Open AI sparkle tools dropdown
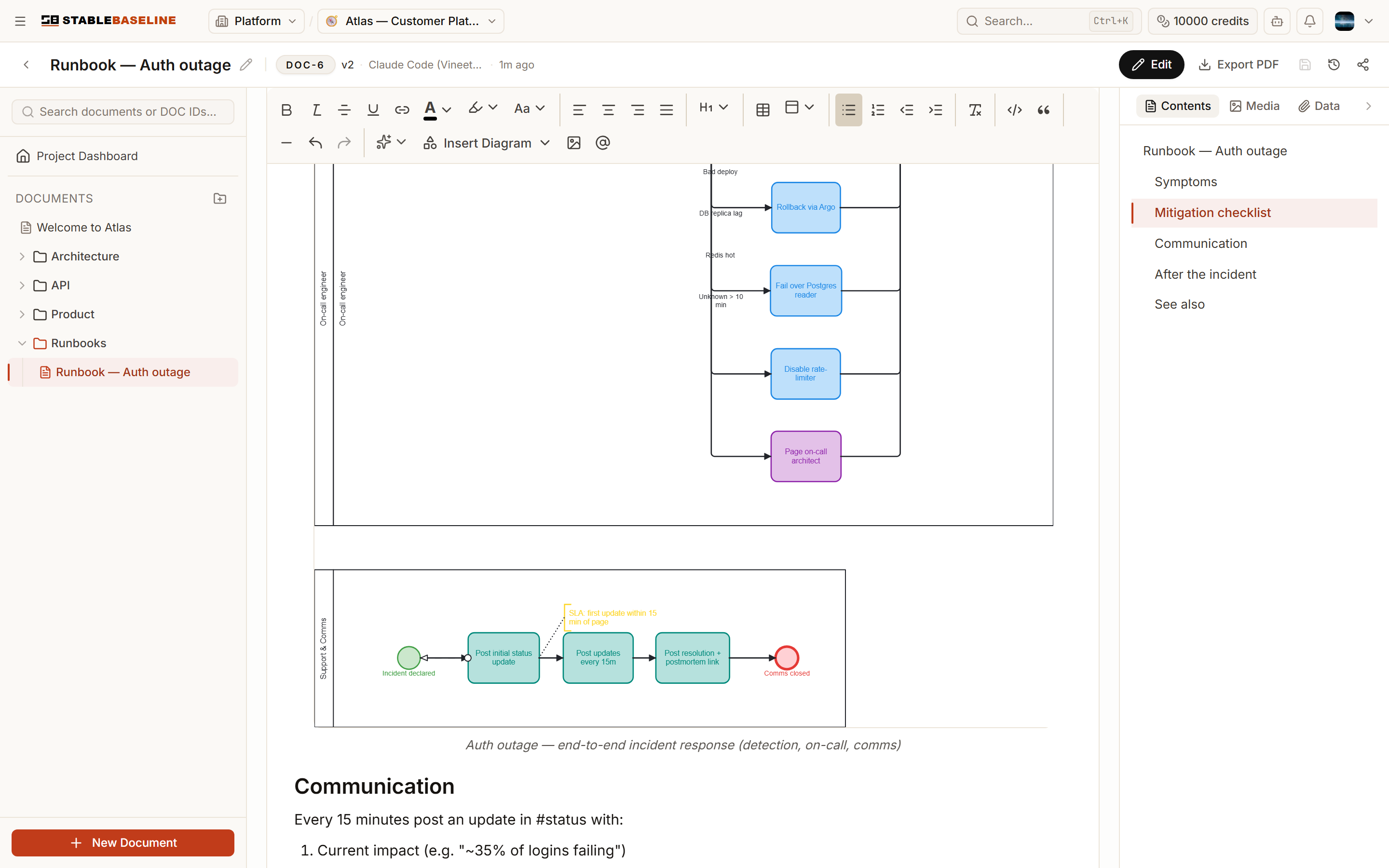The image size is (1389, 868). tap(391, 142)
